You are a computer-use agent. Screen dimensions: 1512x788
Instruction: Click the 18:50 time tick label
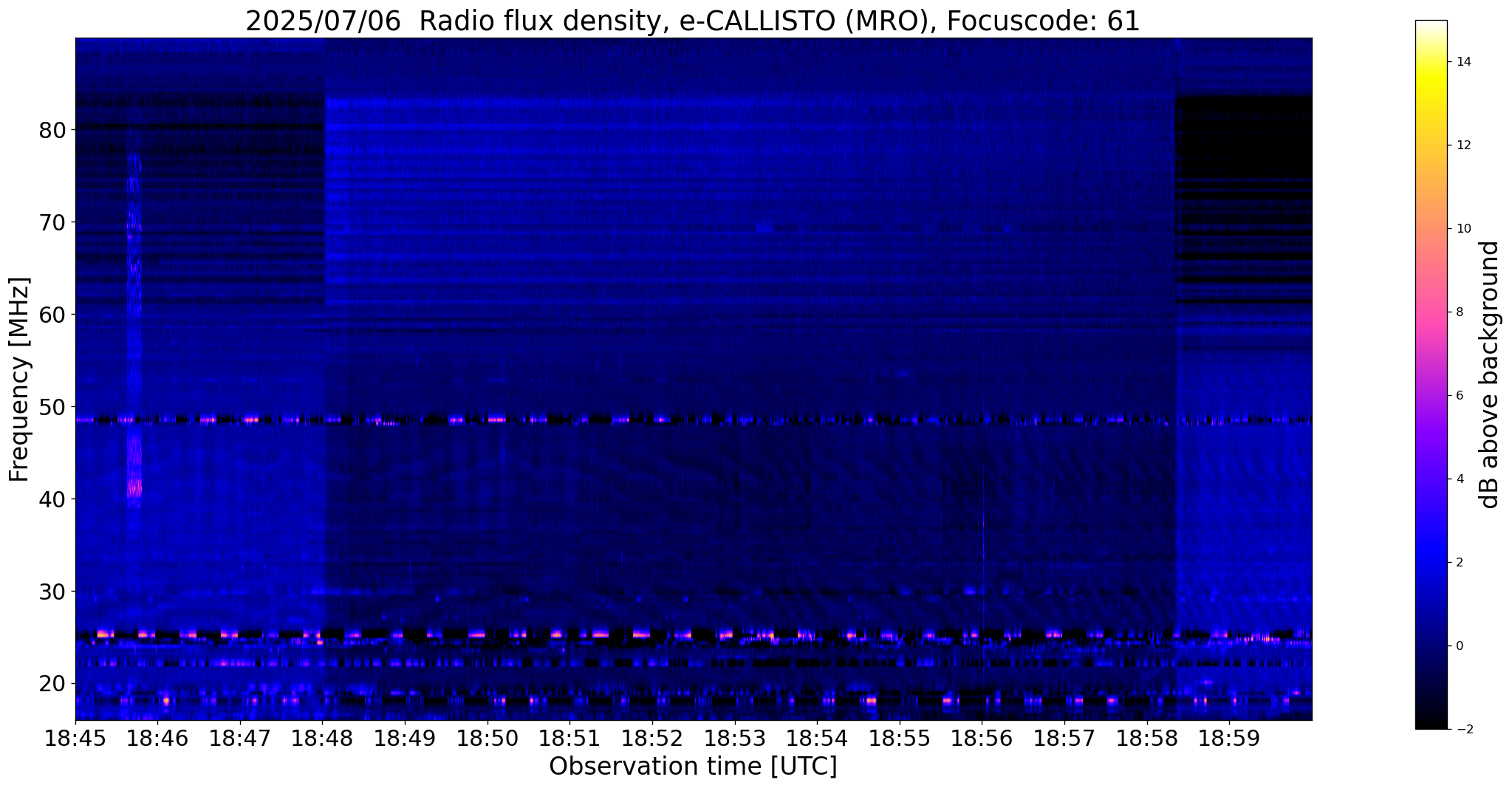(488, 738)
